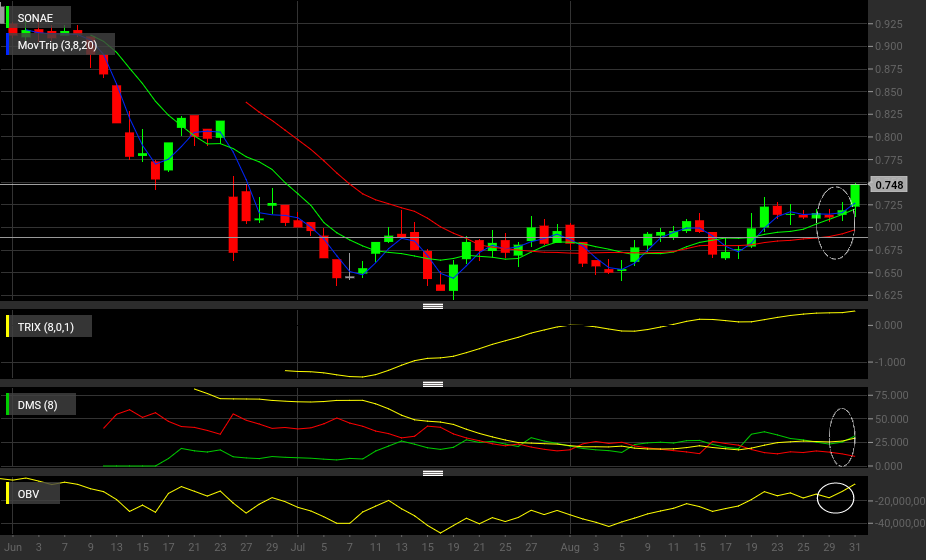Click the 0.625 price axis label
This screenshot has height=560, width=926.
[x=889, y=295]
